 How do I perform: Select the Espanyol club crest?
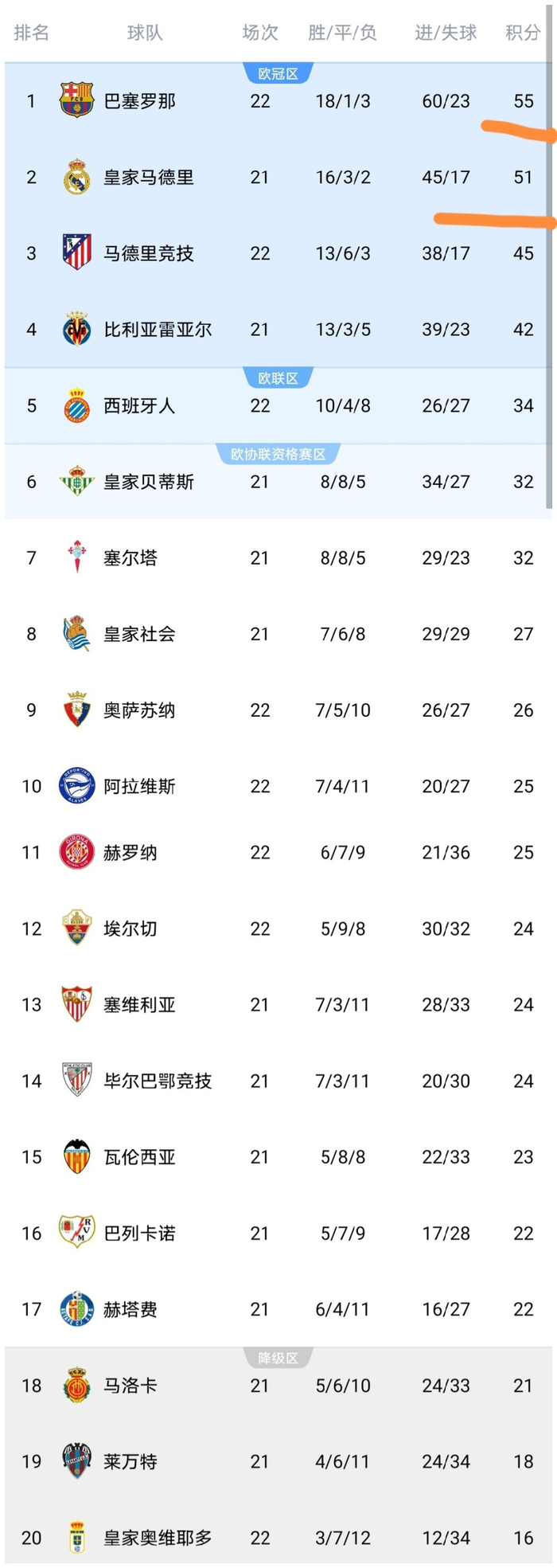coord(77,405)
